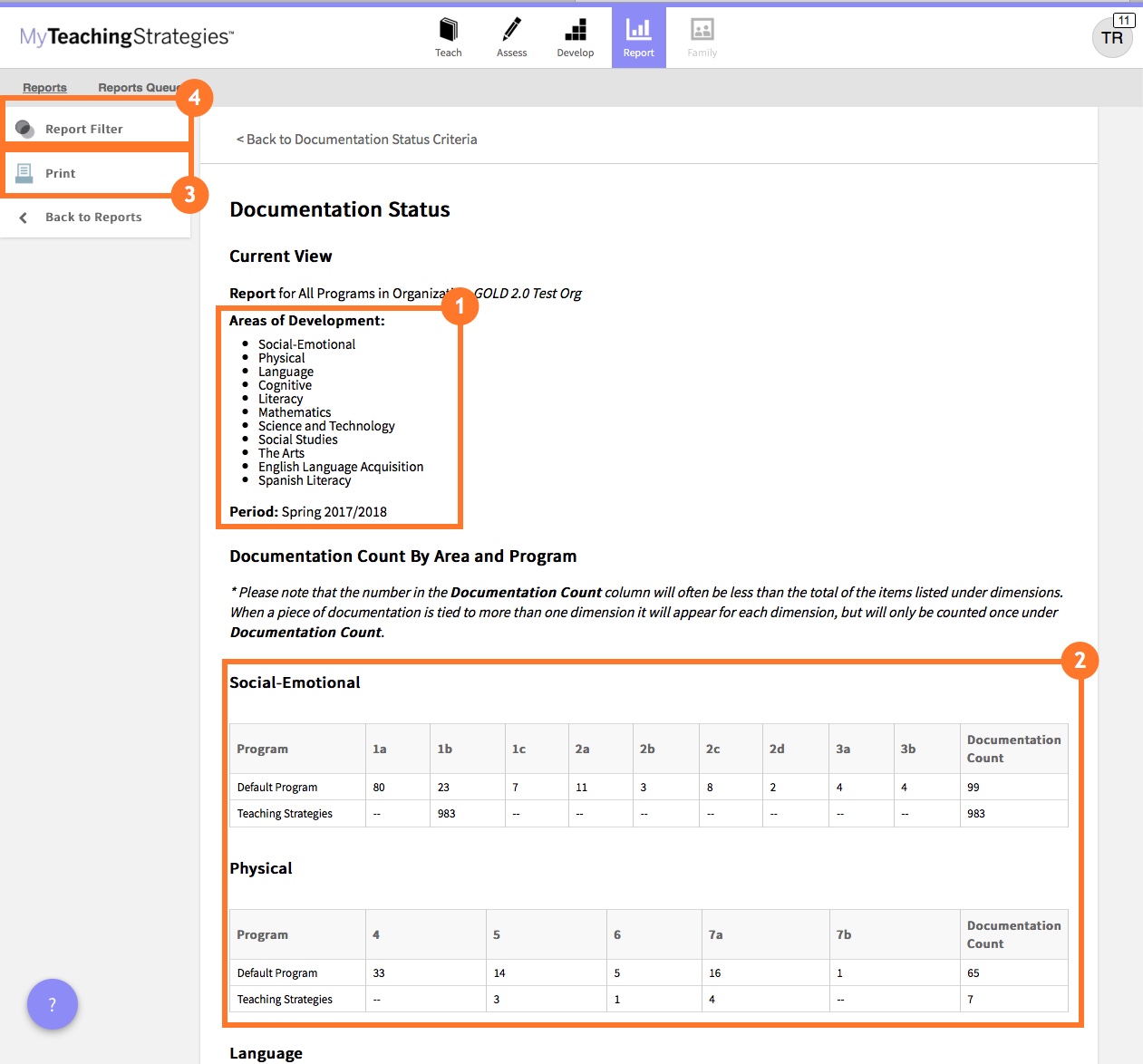Image resolution: width=1143 pixels, height=1064 pixels.
Task: Click the back chevron beside Back to Reports
Action: [23, 217]
